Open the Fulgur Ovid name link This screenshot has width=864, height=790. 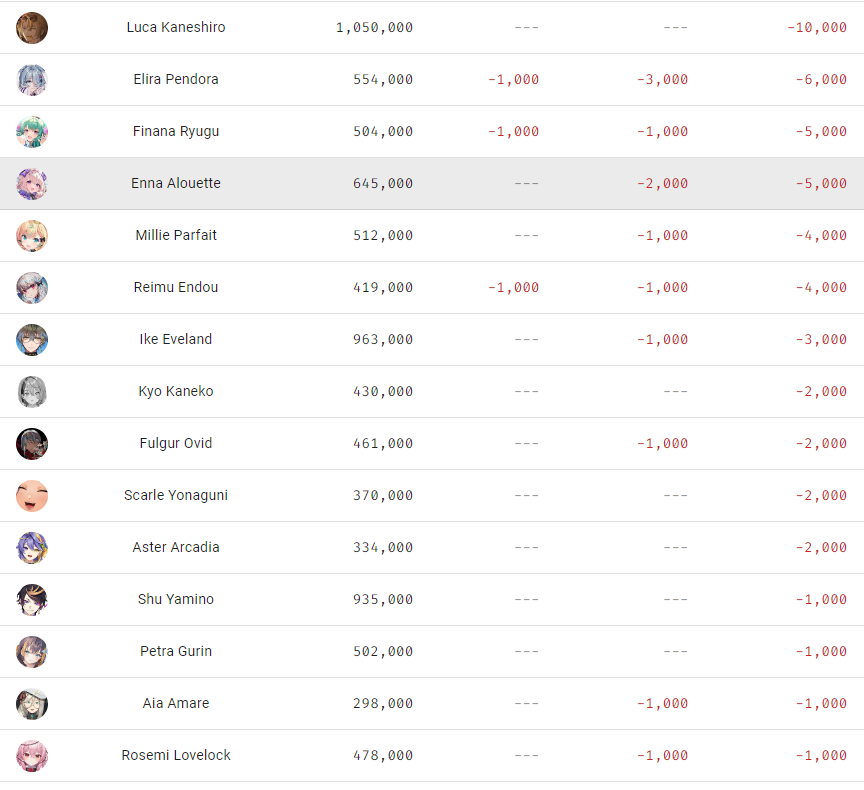[176, 443]
